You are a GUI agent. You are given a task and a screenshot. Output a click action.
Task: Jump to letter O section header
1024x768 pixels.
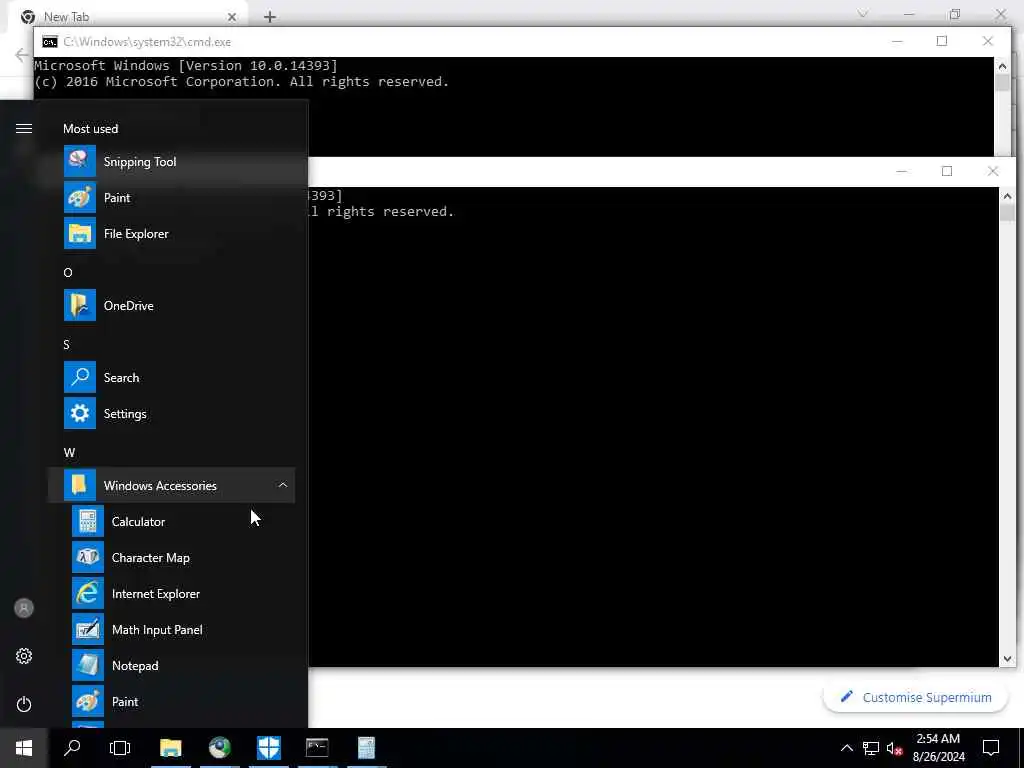(68, 272)
